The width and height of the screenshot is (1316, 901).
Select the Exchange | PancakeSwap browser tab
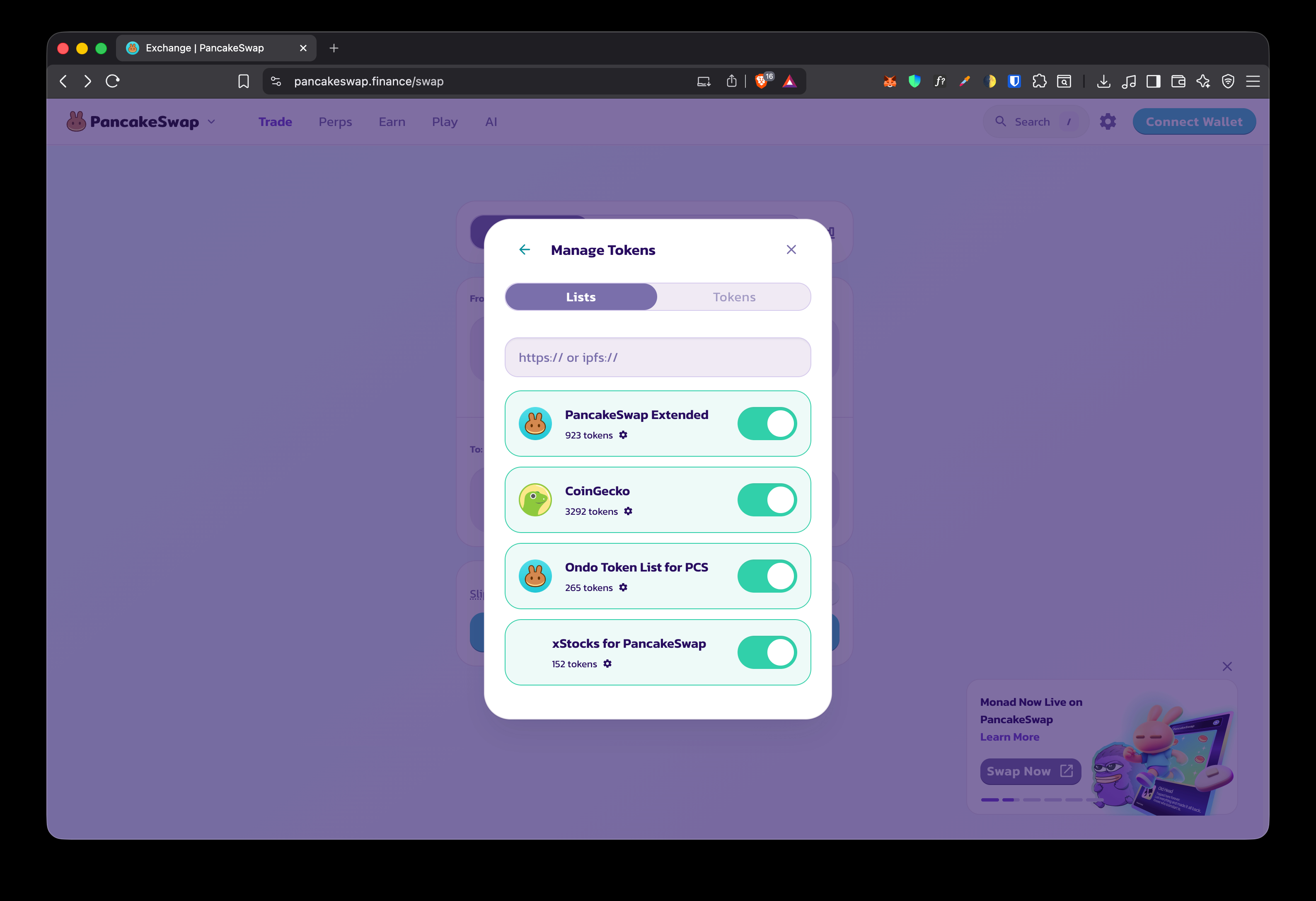point(216,48)
